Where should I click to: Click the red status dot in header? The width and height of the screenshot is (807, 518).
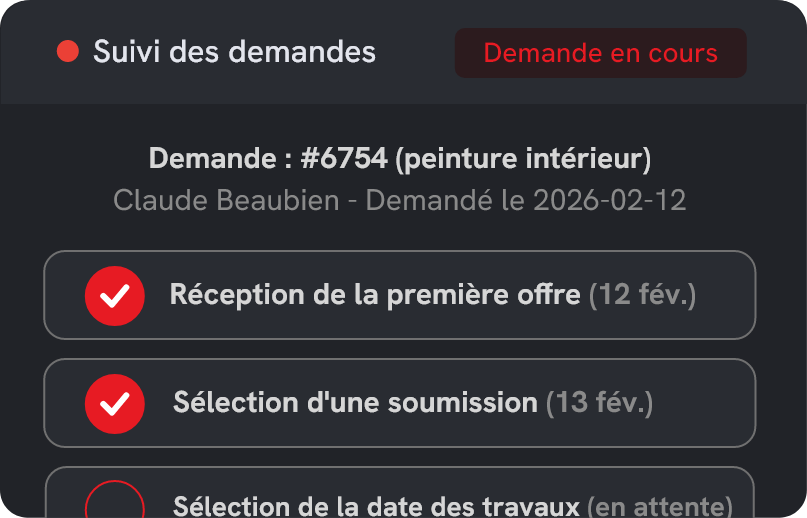tap(68, 52)
